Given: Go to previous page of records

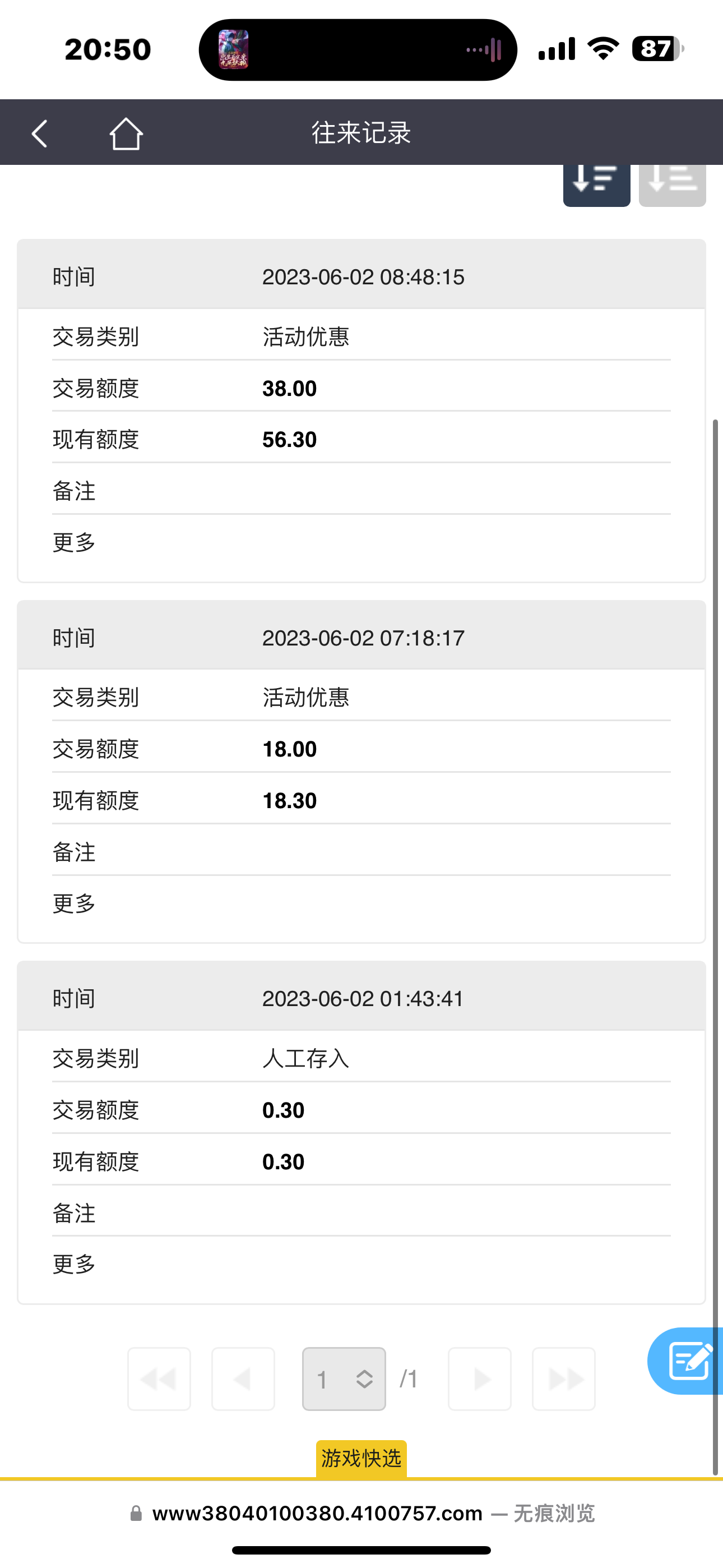Looking at the screenshot, I should (243, 1378).
